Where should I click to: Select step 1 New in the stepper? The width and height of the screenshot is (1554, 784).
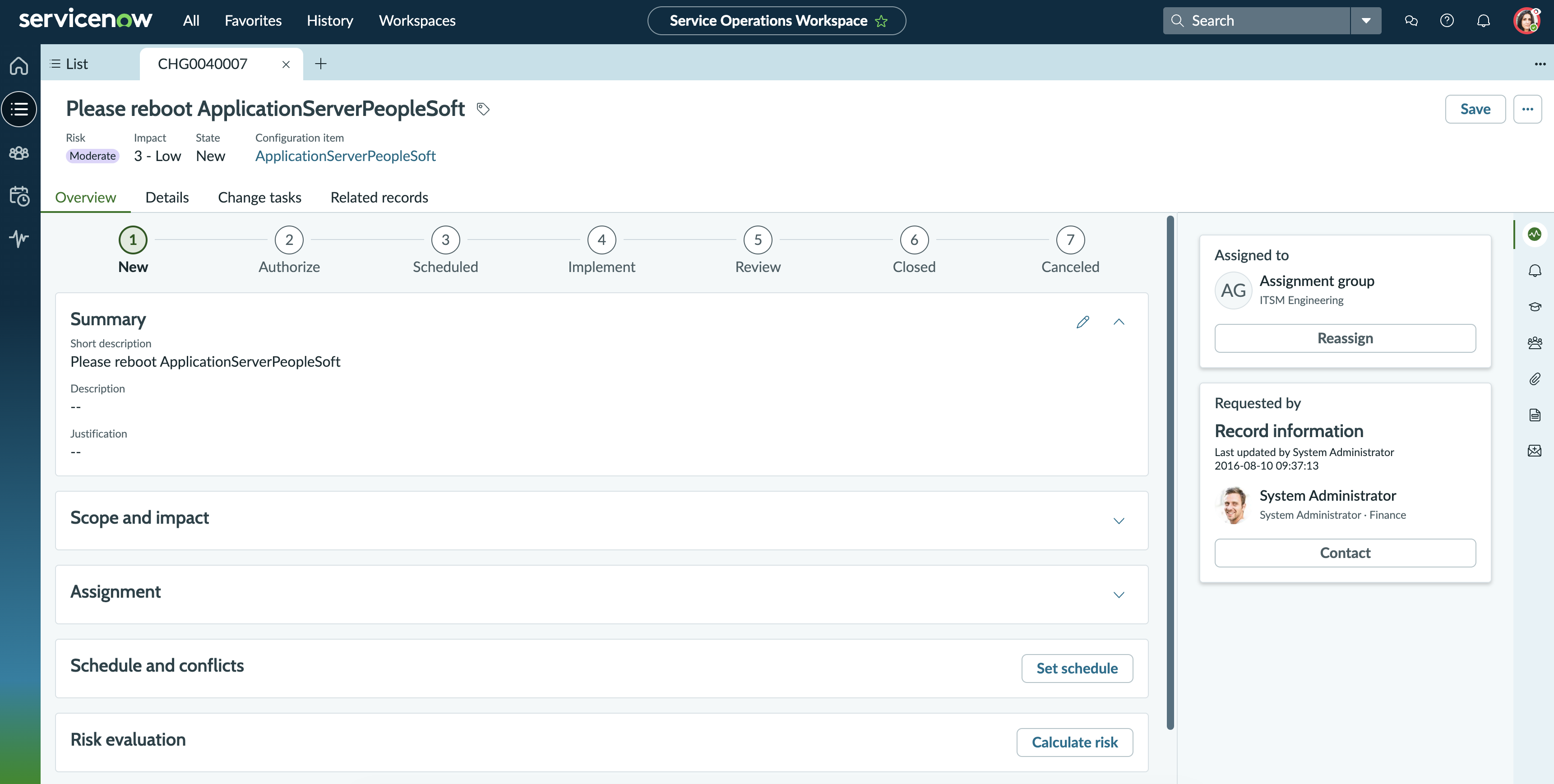click(x=133, y=250)
